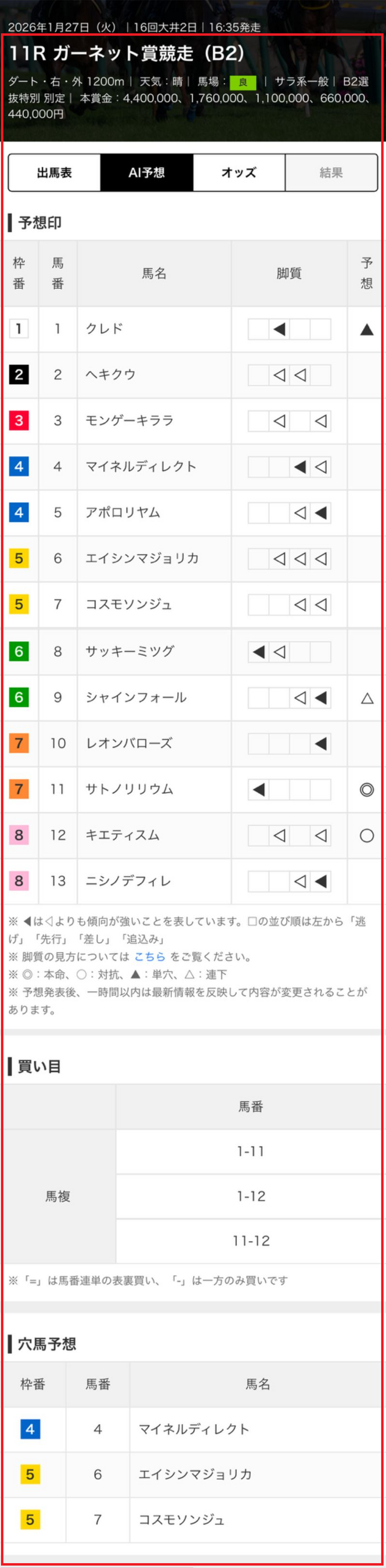This screenshot has width=386, height=1568.
Task: Click the △ prediction mark for シャインフォール
Action: (x=366, y=697)
